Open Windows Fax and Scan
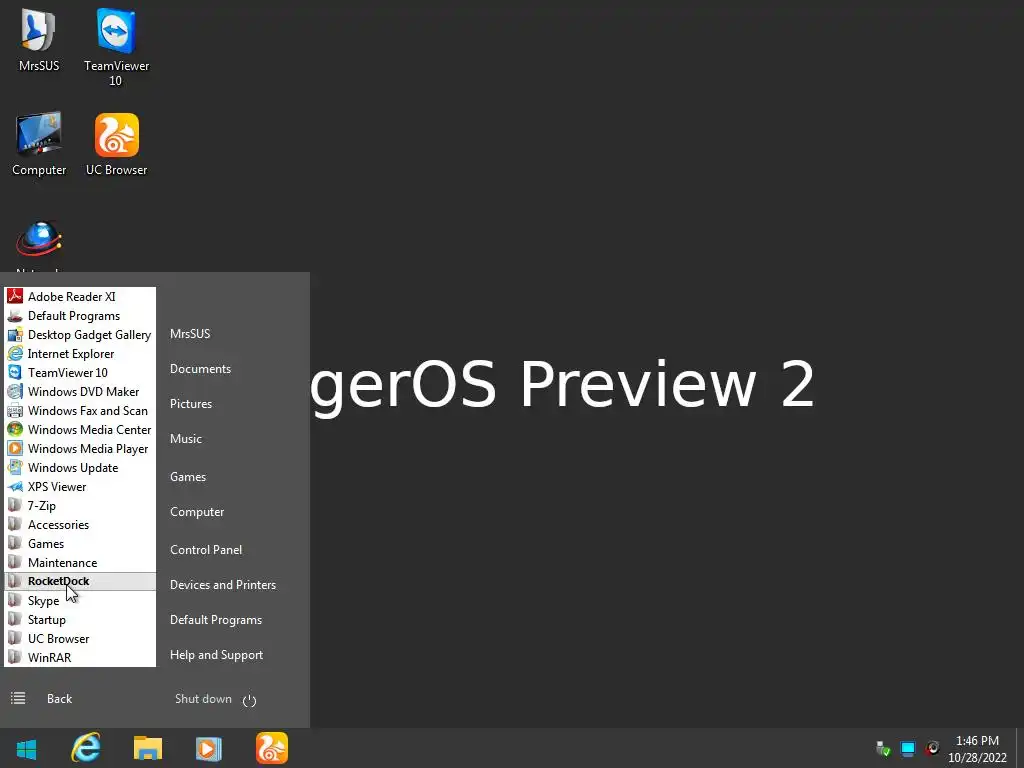Screen dimensions: 1024x768 pos(80,410)
